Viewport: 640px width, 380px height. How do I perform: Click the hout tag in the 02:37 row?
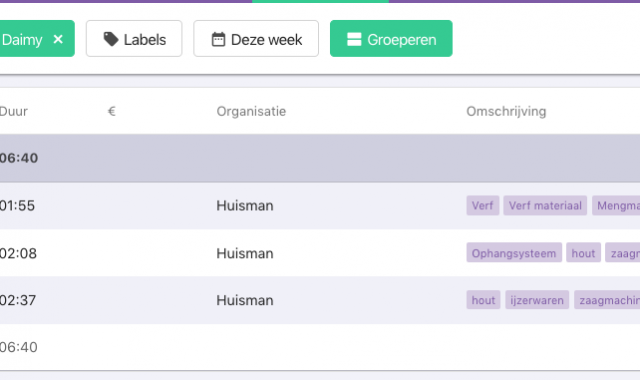[483, 300]
